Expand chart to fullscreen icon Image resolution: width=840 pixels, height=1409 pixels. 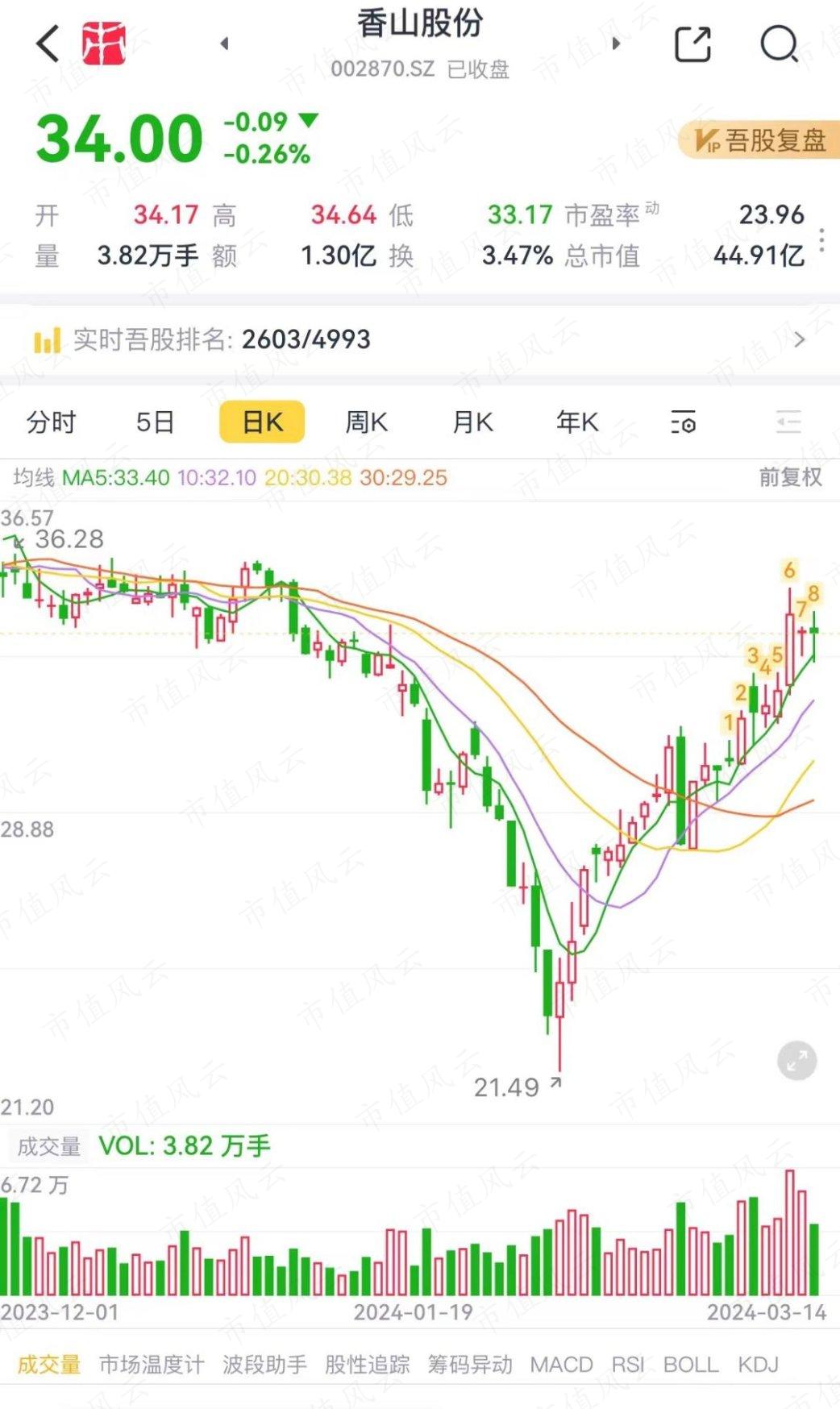click(x=796, y=1061)
